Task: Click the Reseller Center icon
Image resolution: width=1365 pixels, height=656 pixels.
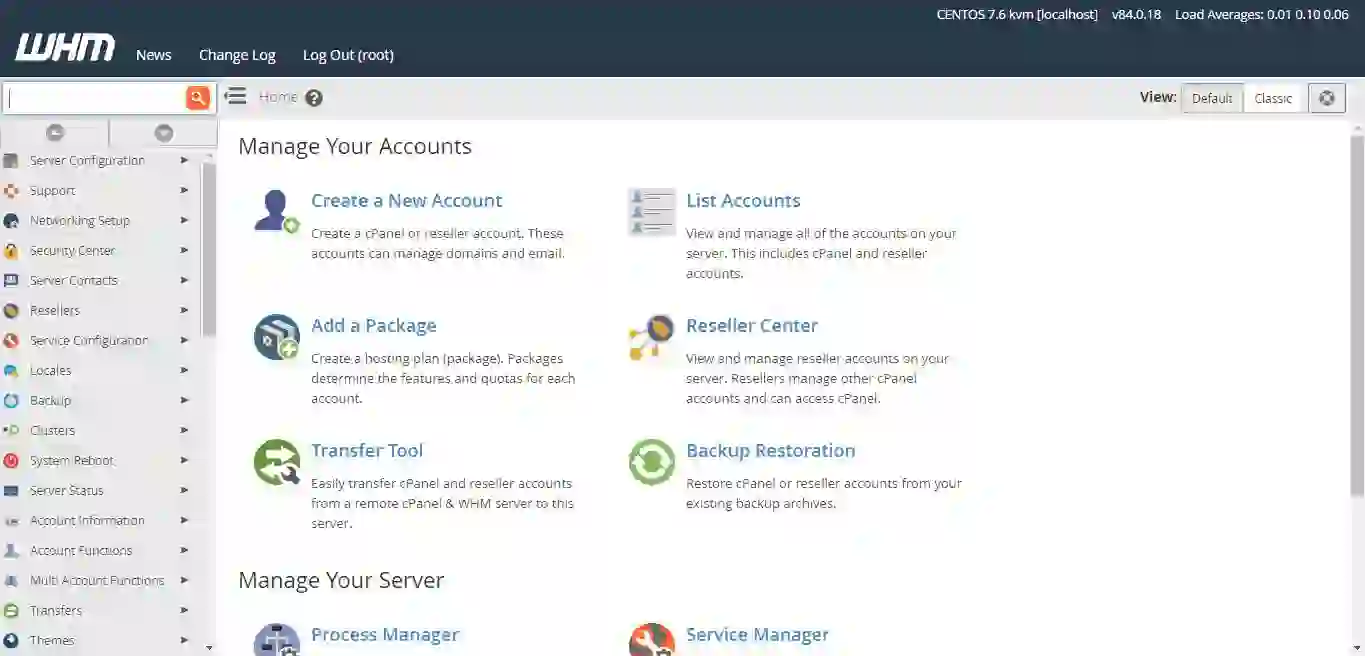Action: coord(652,337)
